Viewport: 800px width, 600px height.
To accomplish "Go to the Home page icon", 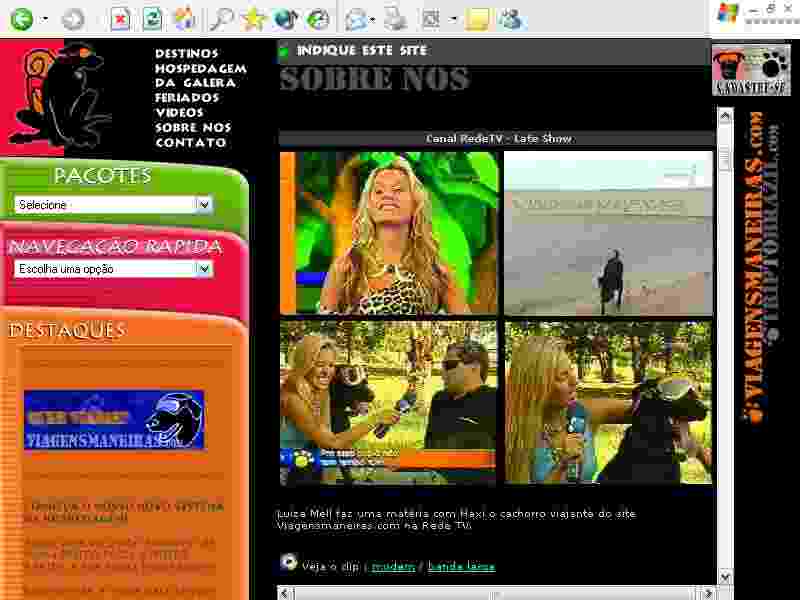I will [185, 19].
